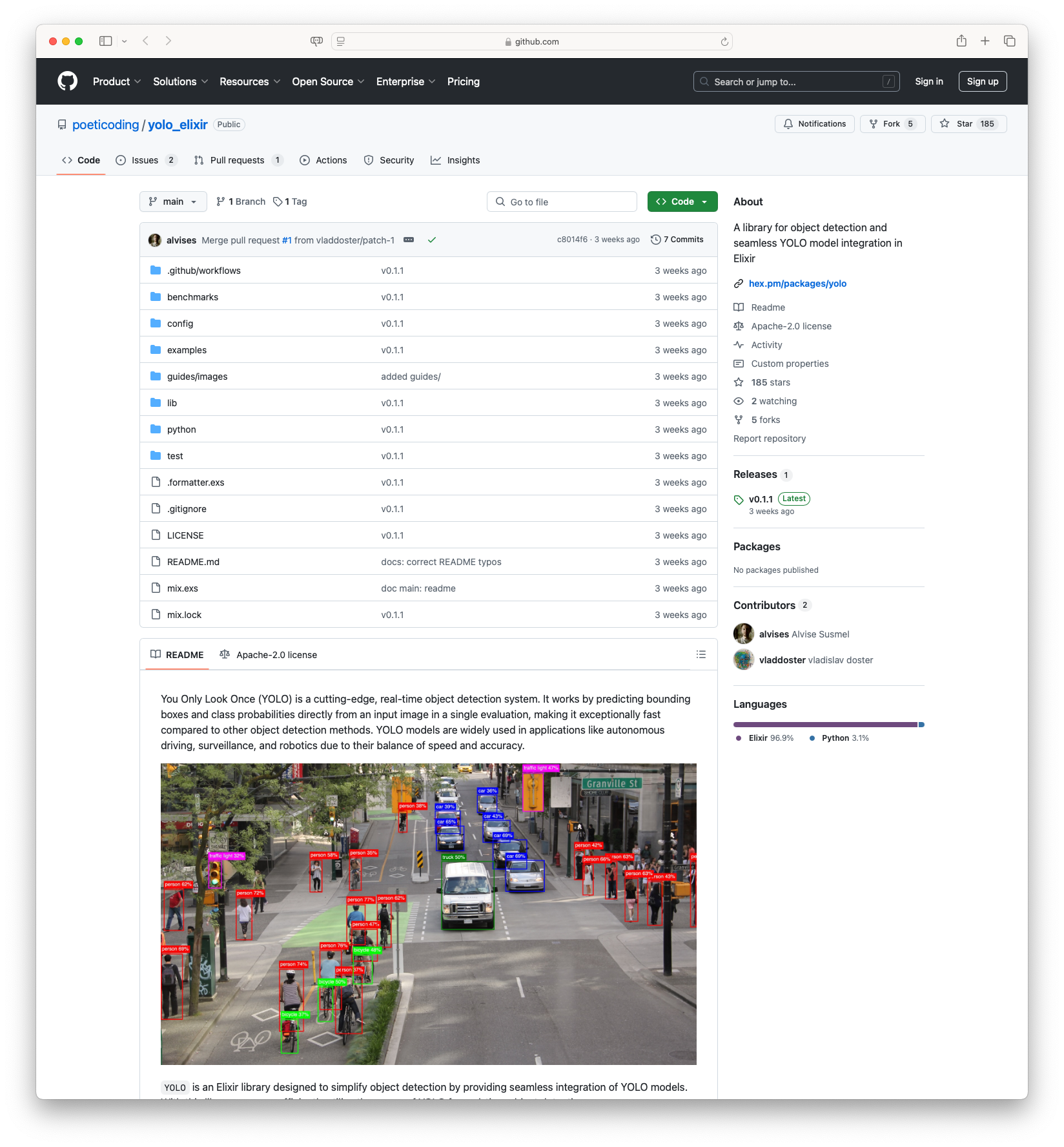Click the Activity pulse icon
The width and height of the screenshot is (1064, 1147).
tap(739, 345)
